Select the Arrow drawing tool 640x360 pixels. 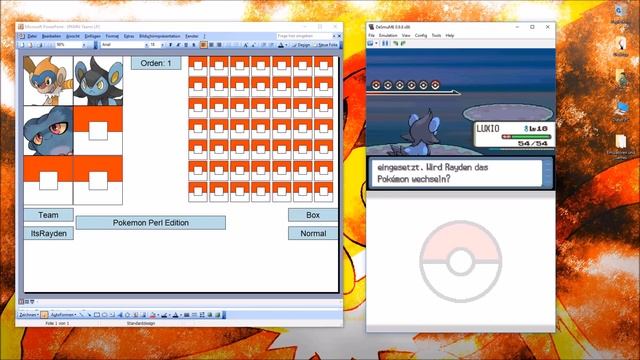89,315
